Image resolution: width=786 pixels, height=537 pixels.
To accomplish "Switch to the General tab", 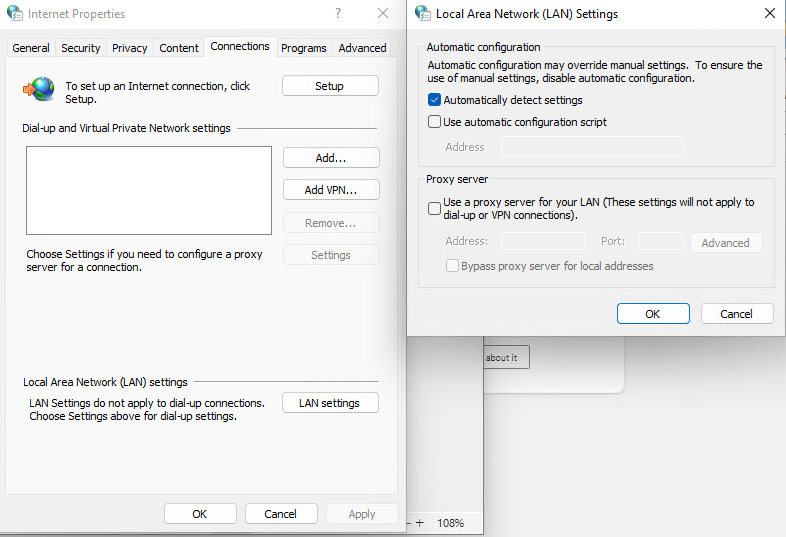I will pos(31,48).
